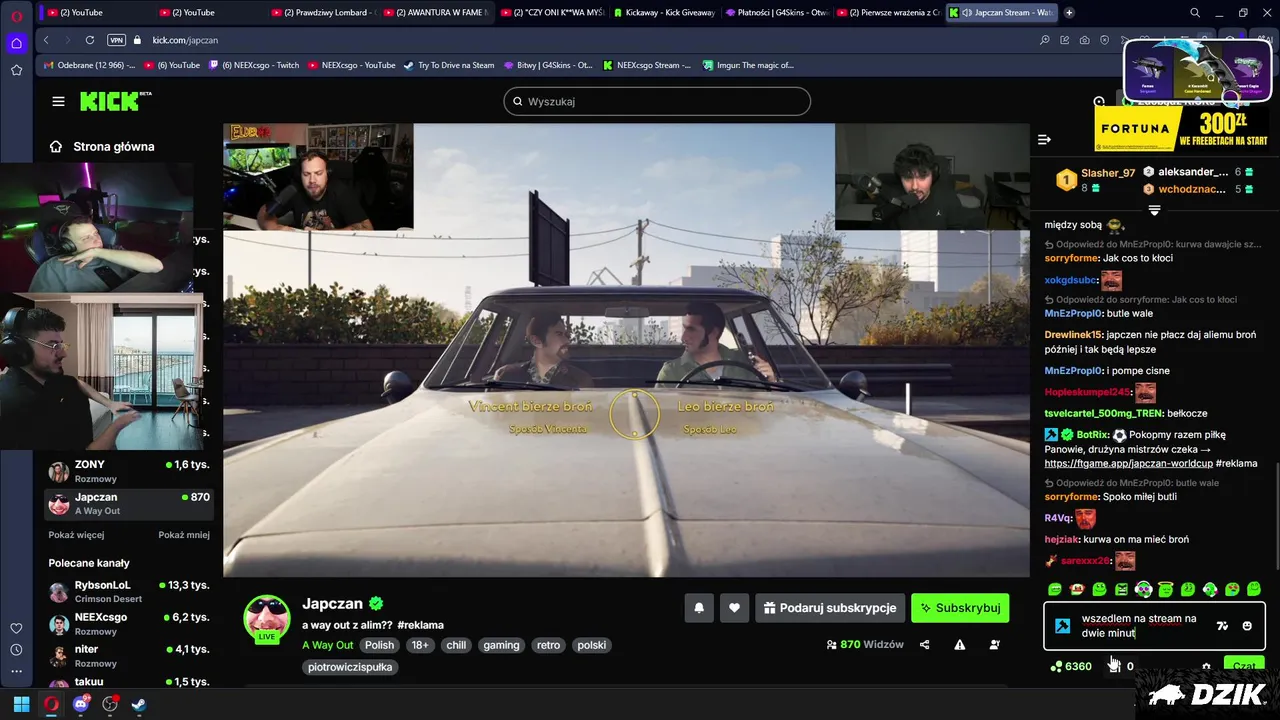The height and width of the screenshot is (720, 1280).
Task: Open the user-check icon beside report
Action: (994, 645)
